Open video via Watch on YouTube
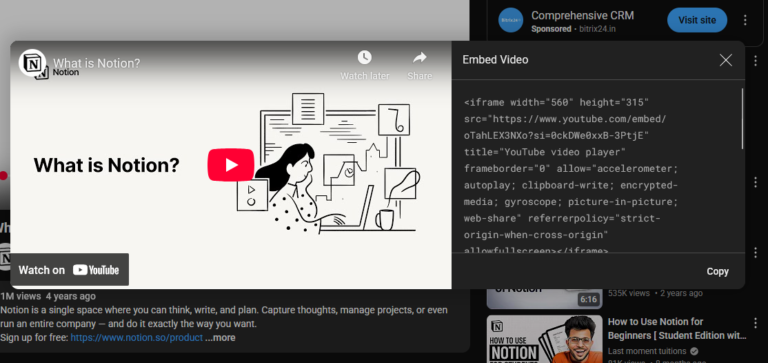The height and width of the screenshot is (363, 768). 69,270
